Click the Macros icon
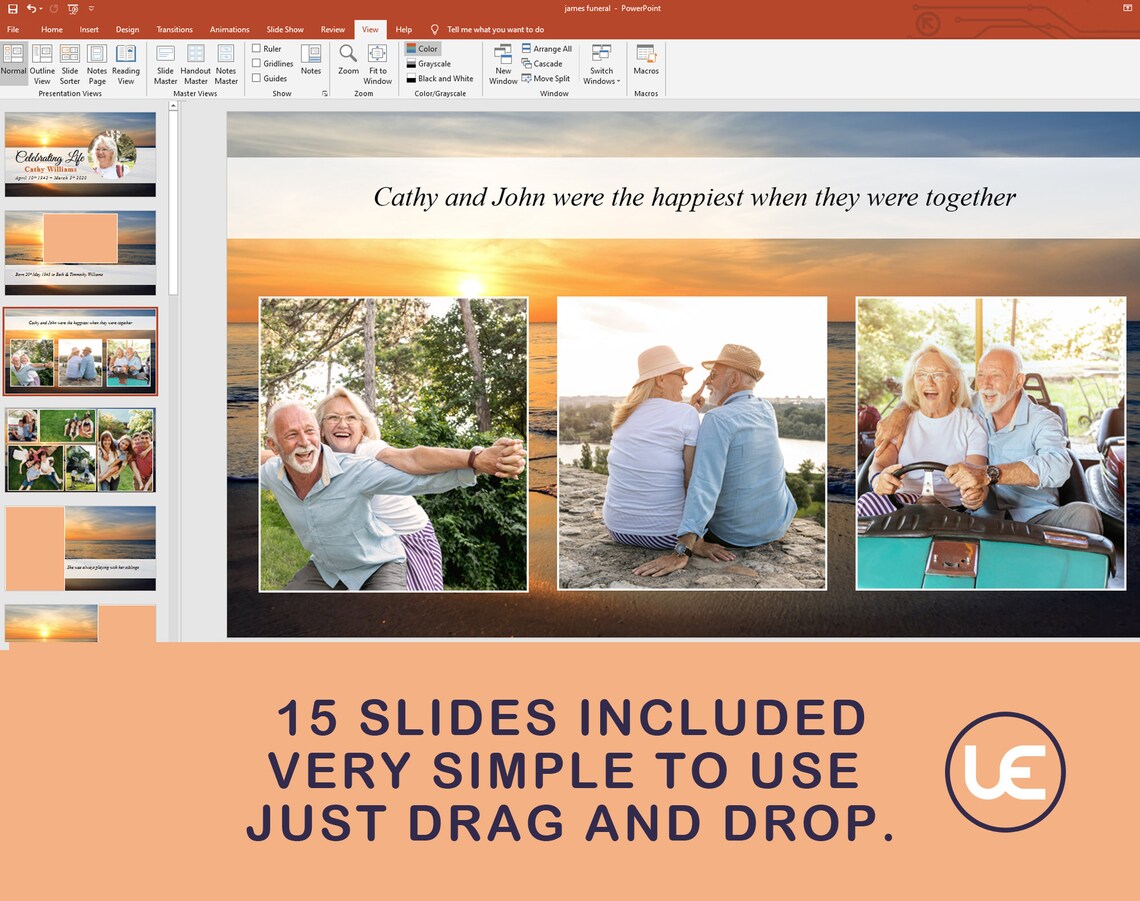Image resolution: width=1140 pixels, height=901 pixels. 646,63
